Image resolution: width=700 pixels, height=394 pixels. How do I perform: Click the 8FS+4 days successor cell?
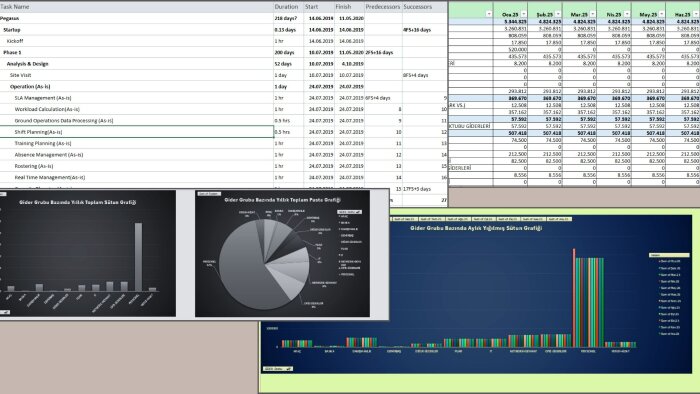click(425, 75)
